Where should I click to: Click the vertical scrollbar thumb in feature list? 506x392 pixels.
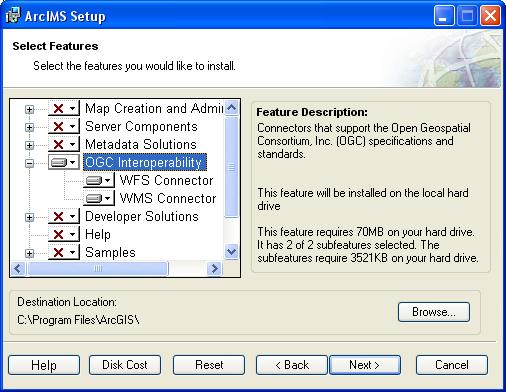[x=231, y=167]
